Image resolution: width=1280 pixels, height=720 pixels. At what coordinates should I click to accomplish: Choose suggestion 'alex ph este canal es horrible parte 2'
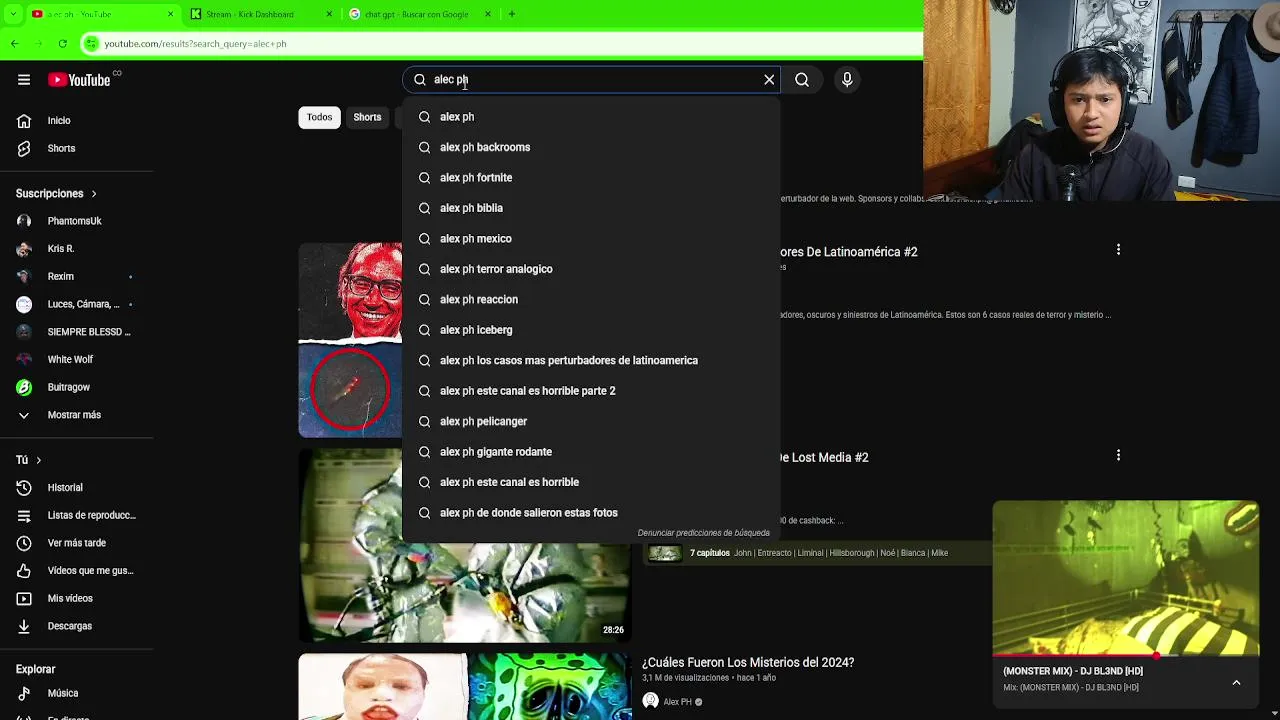coord(591,391)
